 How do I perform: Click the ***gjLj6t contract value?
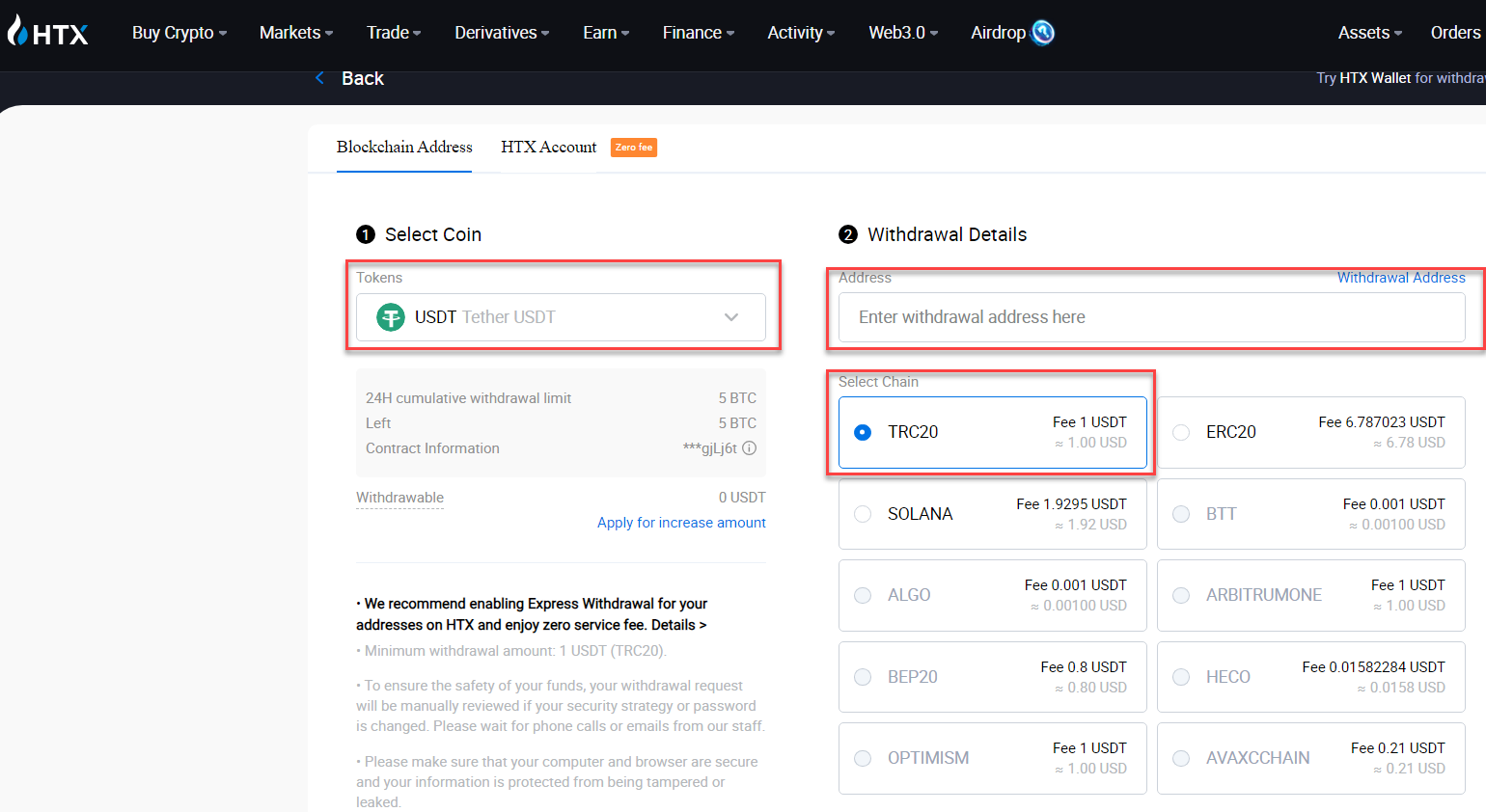710,448
